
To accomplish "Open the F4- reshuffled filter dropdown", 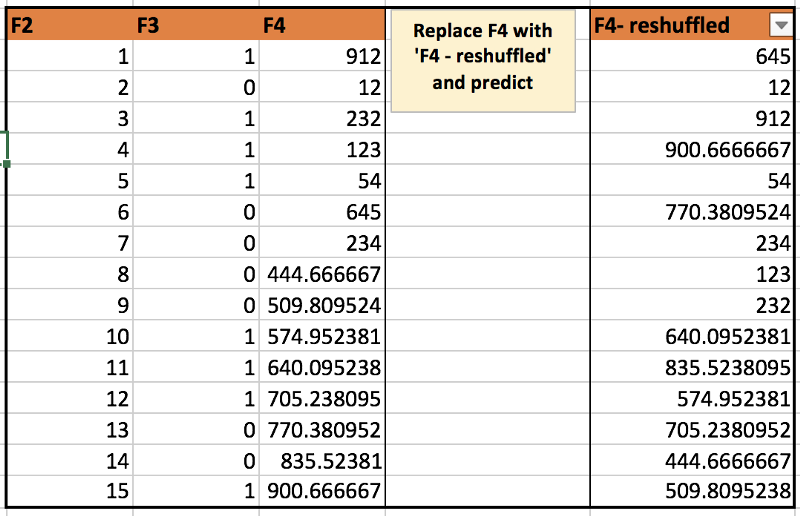I will [x=781, y=26].
